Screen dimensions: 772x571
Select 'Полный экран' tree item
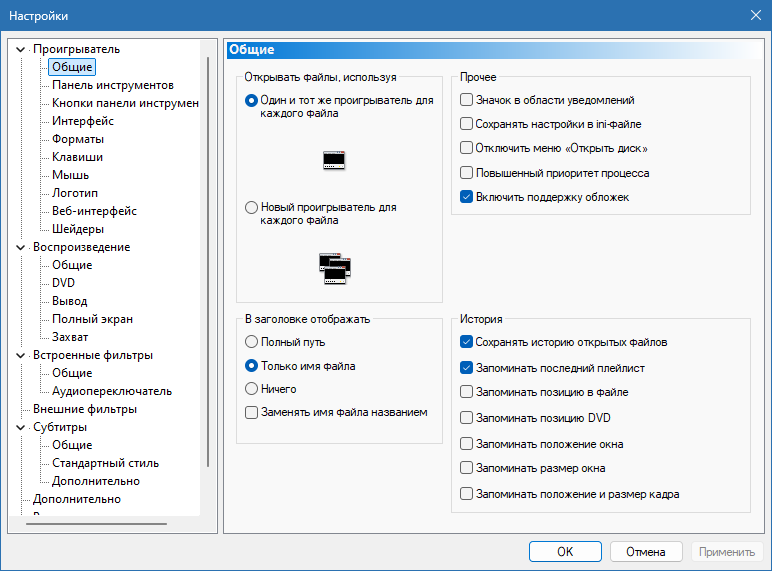(93, 319)
